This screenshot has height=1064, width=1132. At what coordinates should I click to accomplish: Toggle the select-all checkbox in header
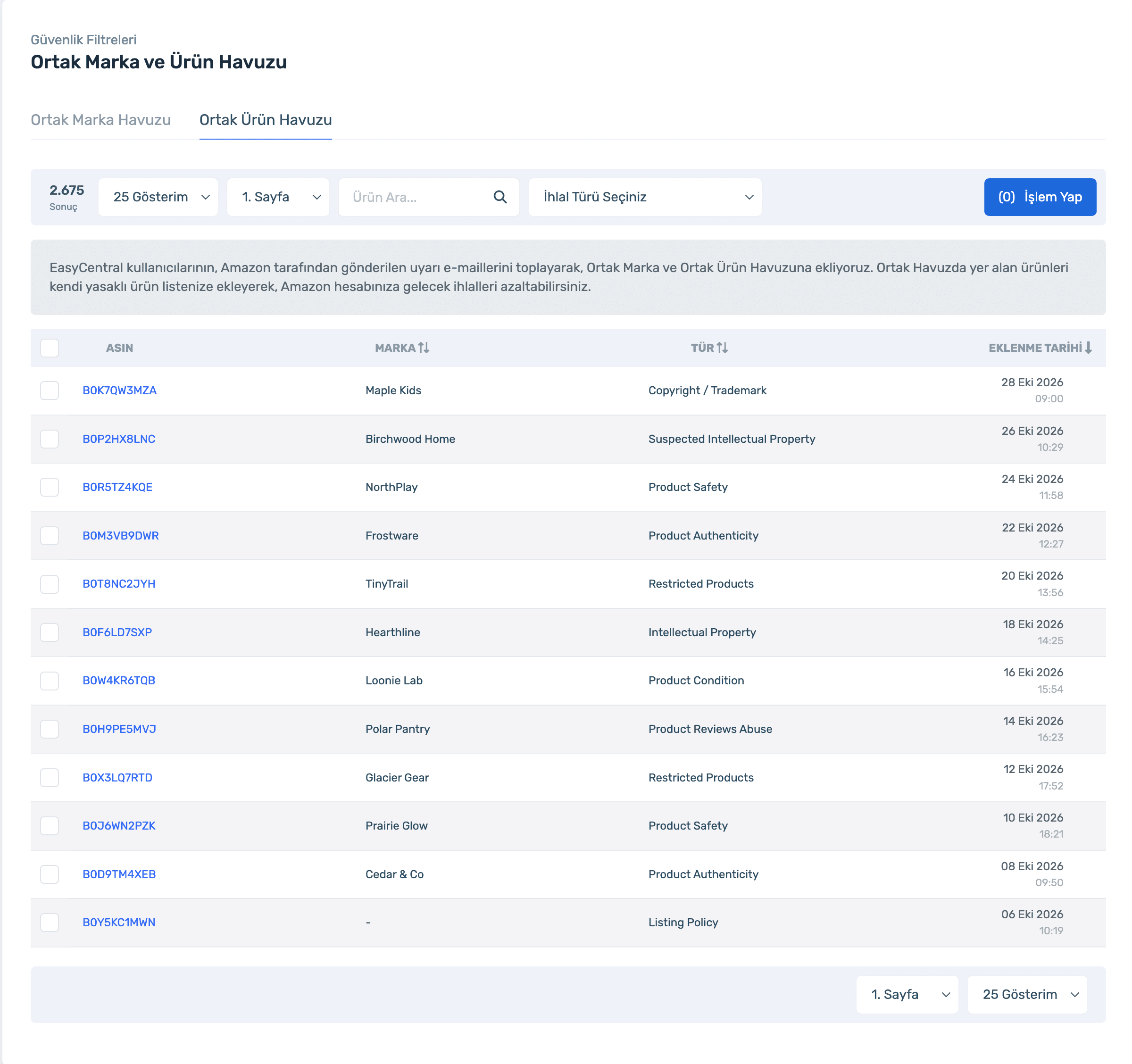(x=50, y=348)
